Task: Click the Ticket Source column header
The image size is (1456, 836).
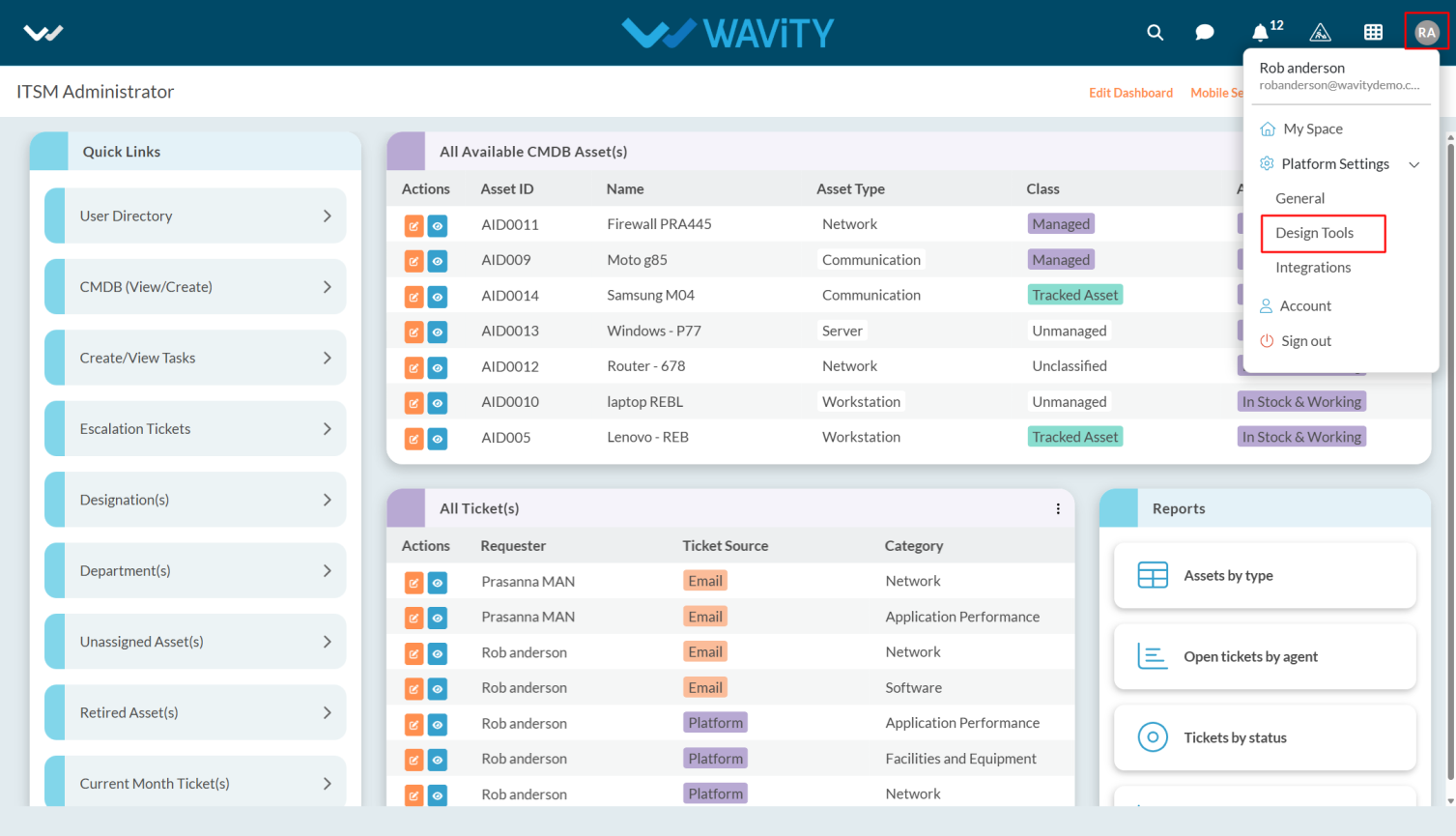Action: point(725,546)
